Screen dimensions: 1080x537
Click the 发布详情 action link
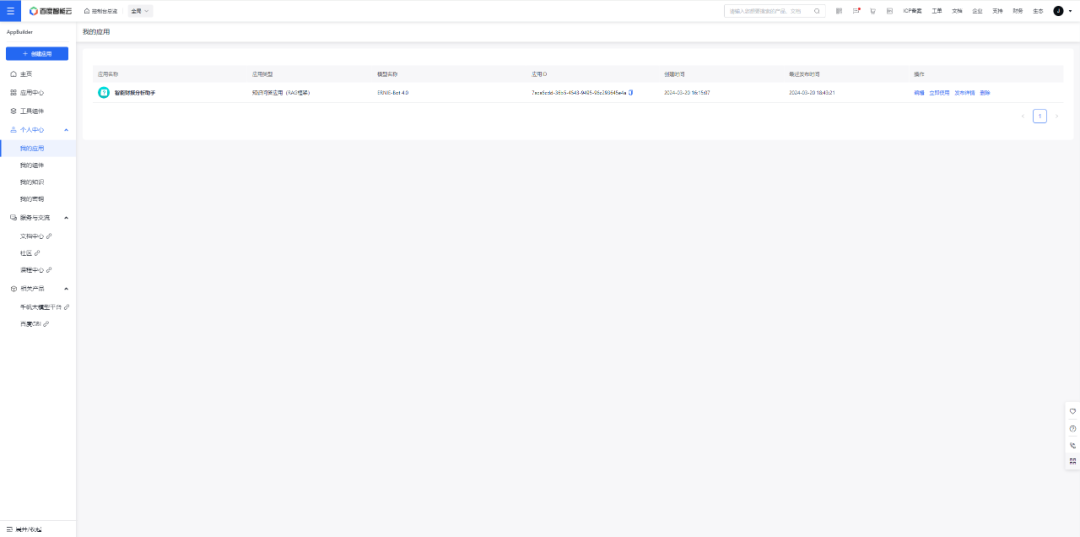[x=965, y=92]
